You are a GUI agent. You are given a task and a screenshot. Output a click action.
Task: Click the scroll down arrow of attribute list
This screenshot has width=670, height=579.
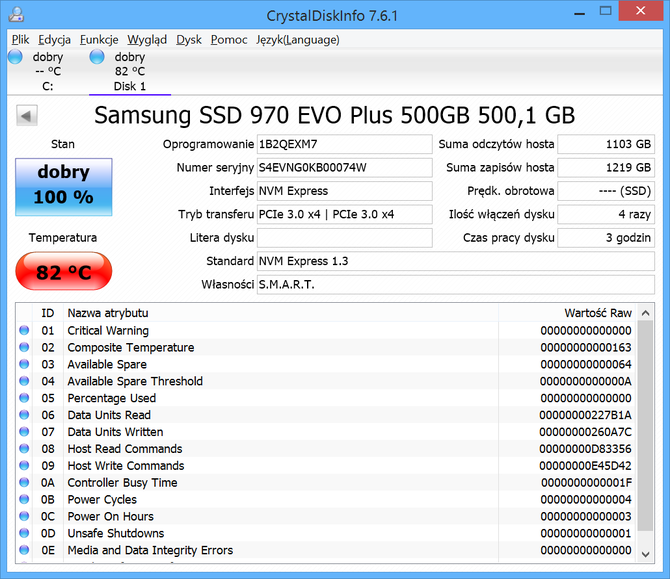(x=646, y=554)
